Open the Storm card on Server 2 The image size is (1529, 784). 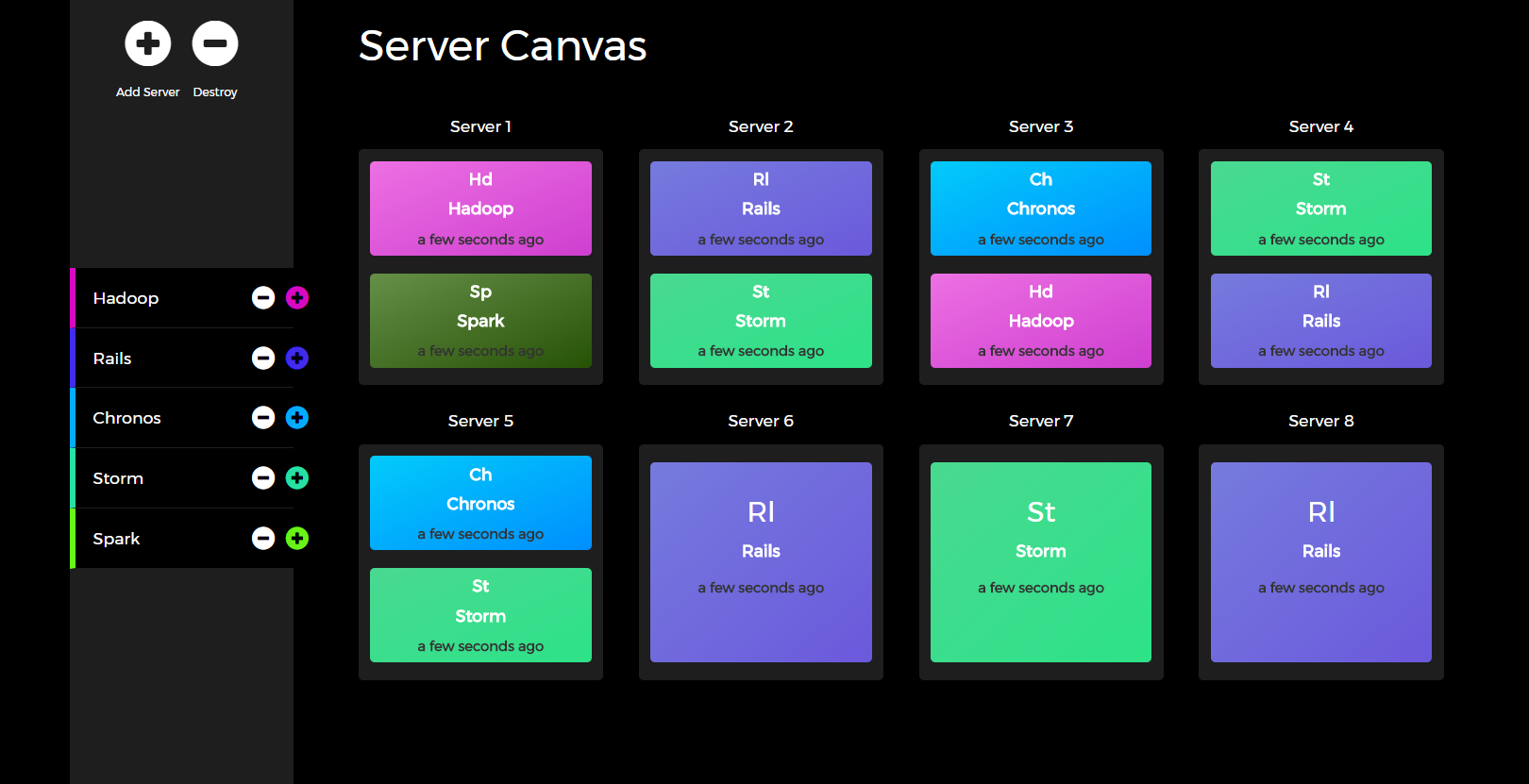761,321
